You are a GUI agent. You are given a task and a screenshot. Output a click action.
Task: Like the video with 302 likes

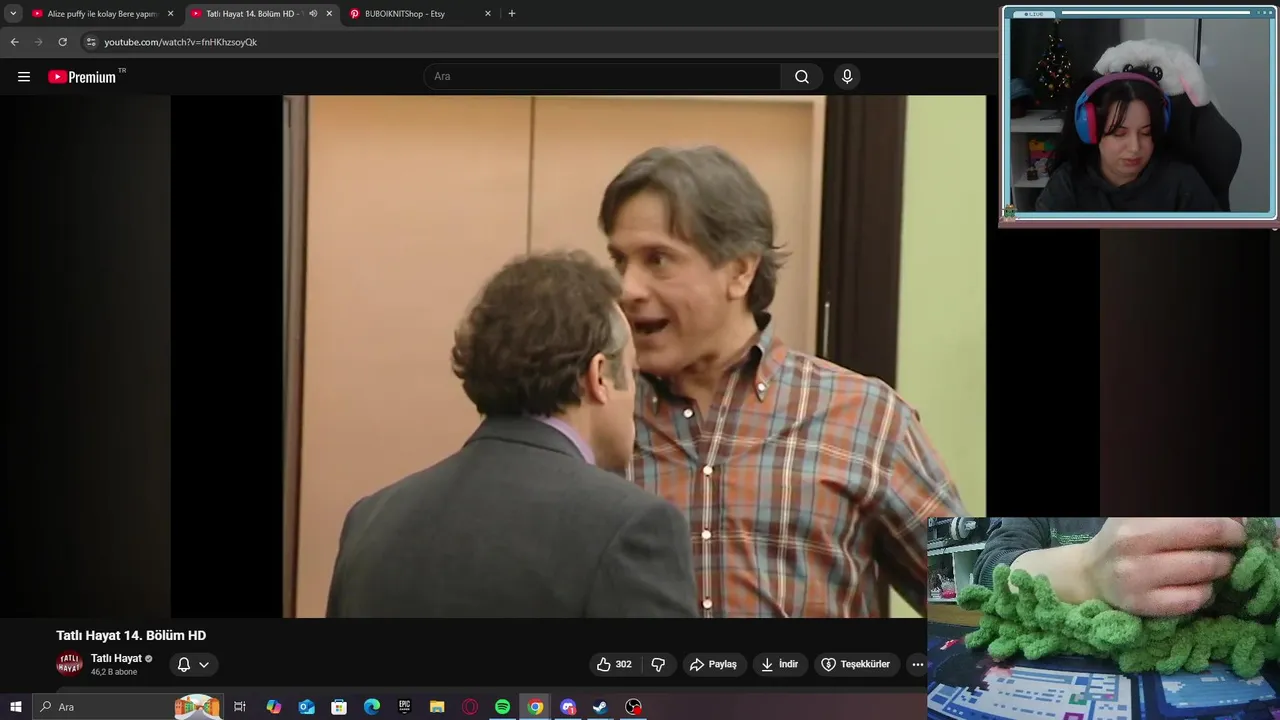pyautogui.click(x=614, y=664)
